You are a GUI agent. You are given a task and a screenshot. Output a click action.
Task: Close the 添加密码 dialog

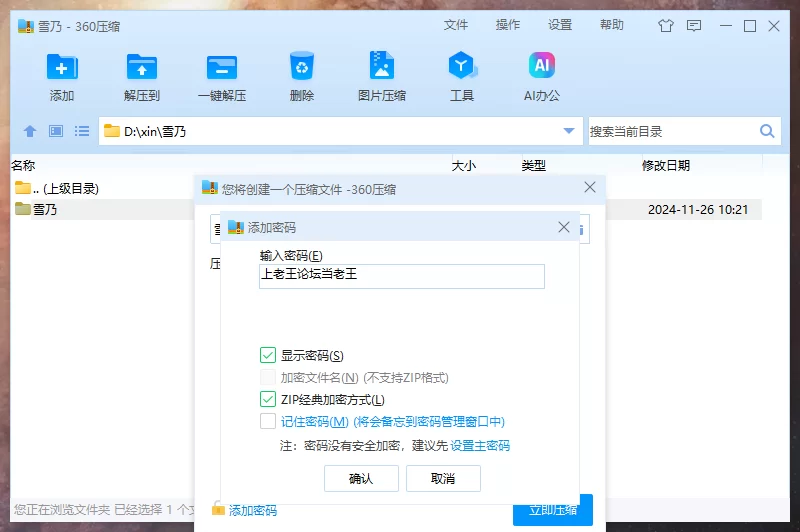pyautogui.click(x=564, y=228)
